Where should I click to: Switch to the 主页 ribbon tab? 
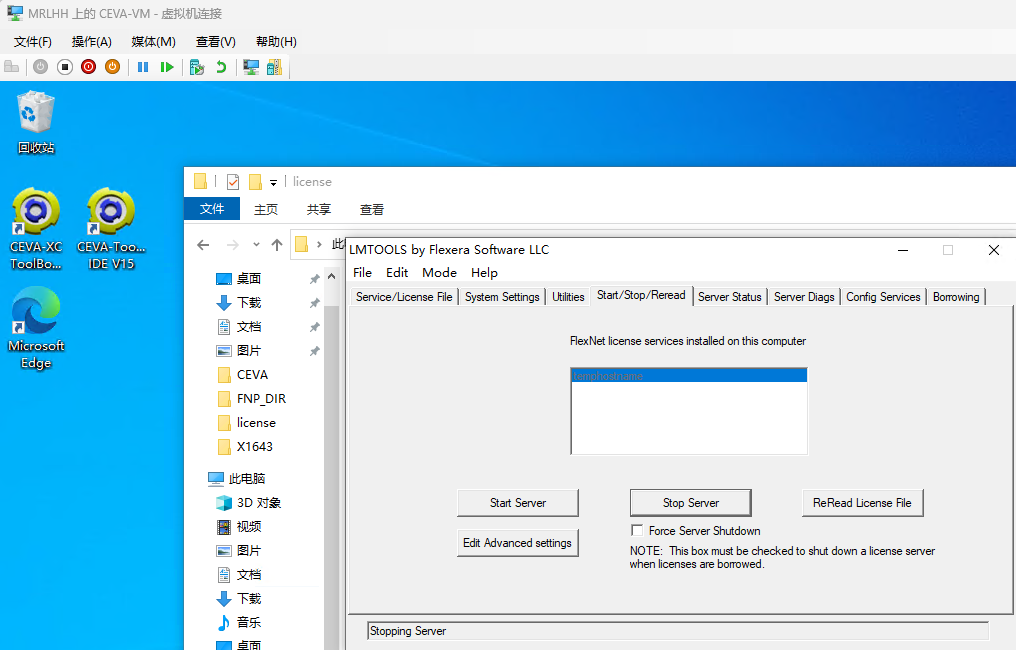[266, 209]
